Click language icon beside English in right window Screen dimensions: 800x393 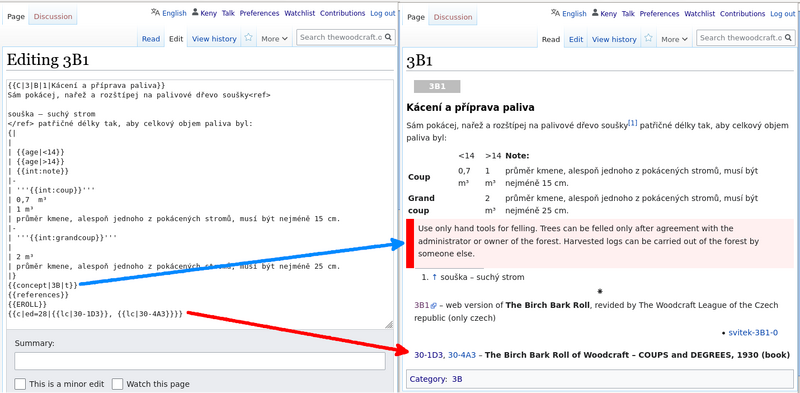(x=556, y=13)
